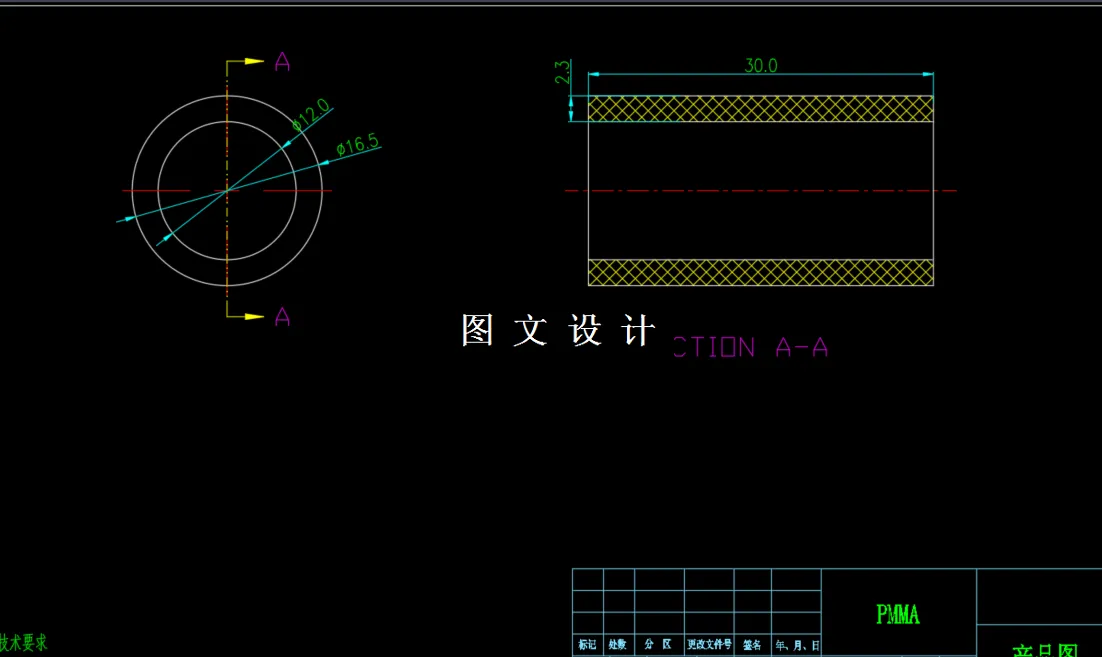Click the 年、月、日 title block cell
This screenshot has height=657, width=1102.
pos(797,645)
